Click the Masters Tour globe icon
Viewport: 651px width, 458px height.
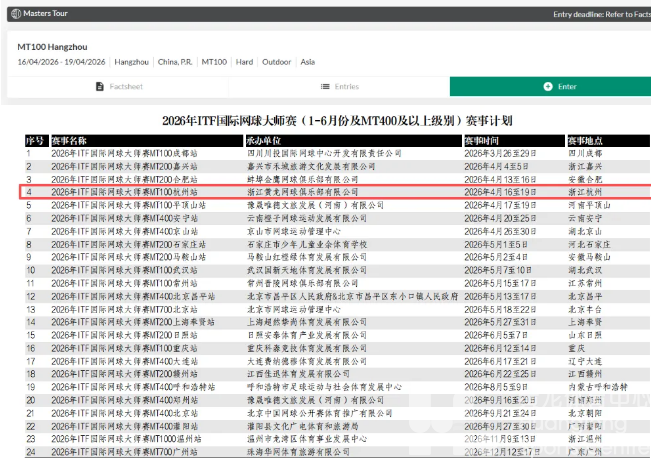(x=16, y=14)
